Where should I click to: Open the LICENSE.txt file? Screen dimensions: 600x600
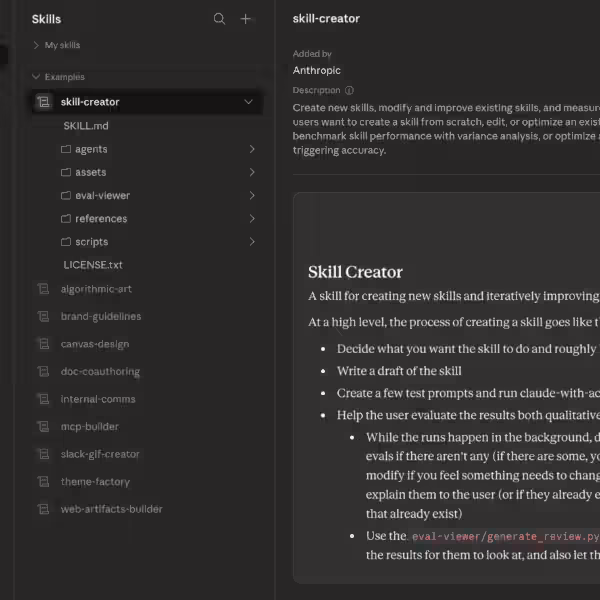(x=93, y=265)
